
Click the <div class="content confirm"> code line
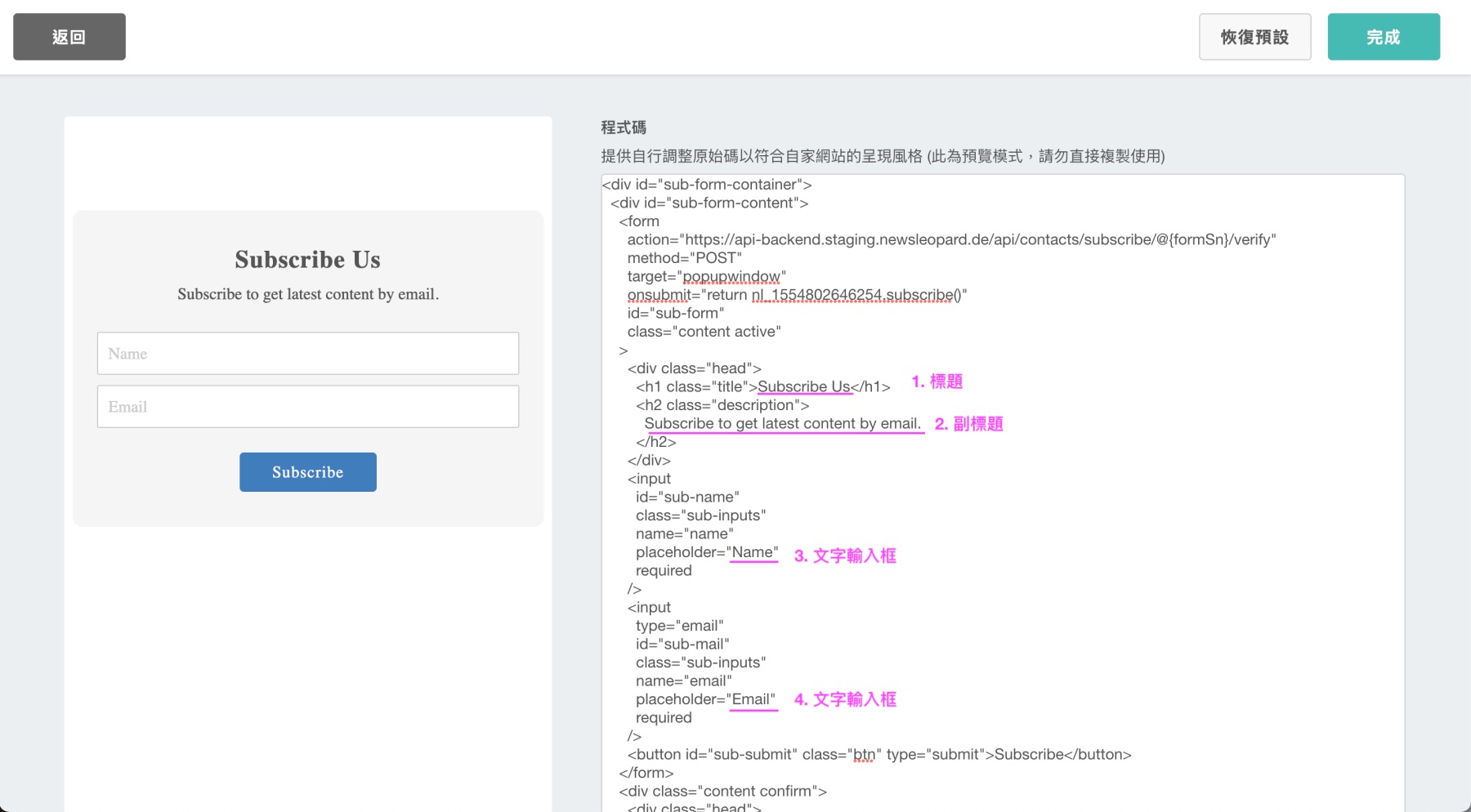pos(723,791)
